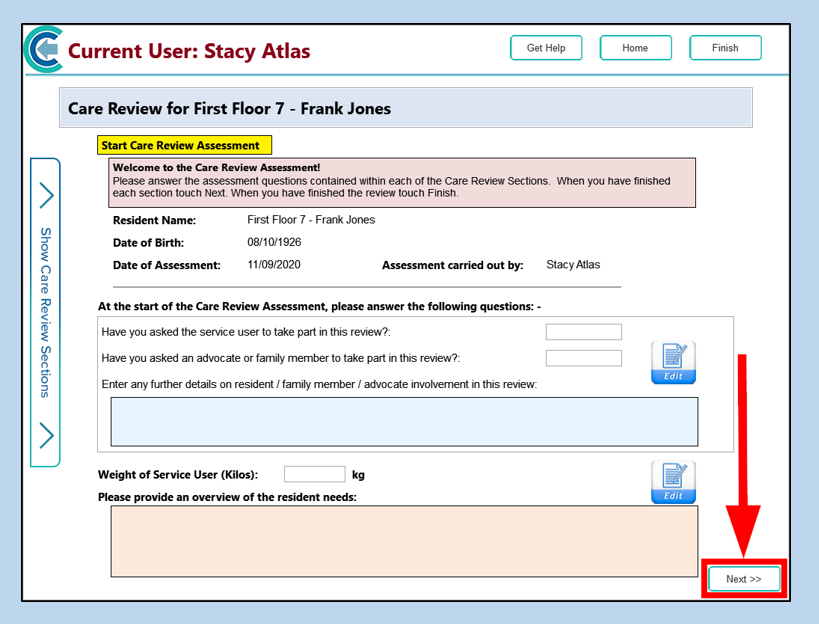Screen dimensions: 819x624
Task: Click Edit icon for resident needs overview
Action: coord(673,482)
